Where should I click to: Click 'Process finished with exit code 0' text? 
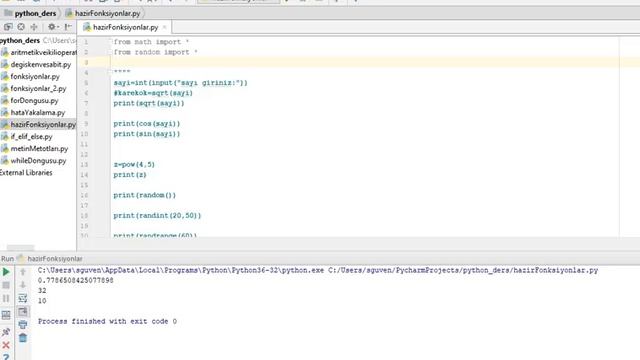pyautogui.click(x=107, y=321)
